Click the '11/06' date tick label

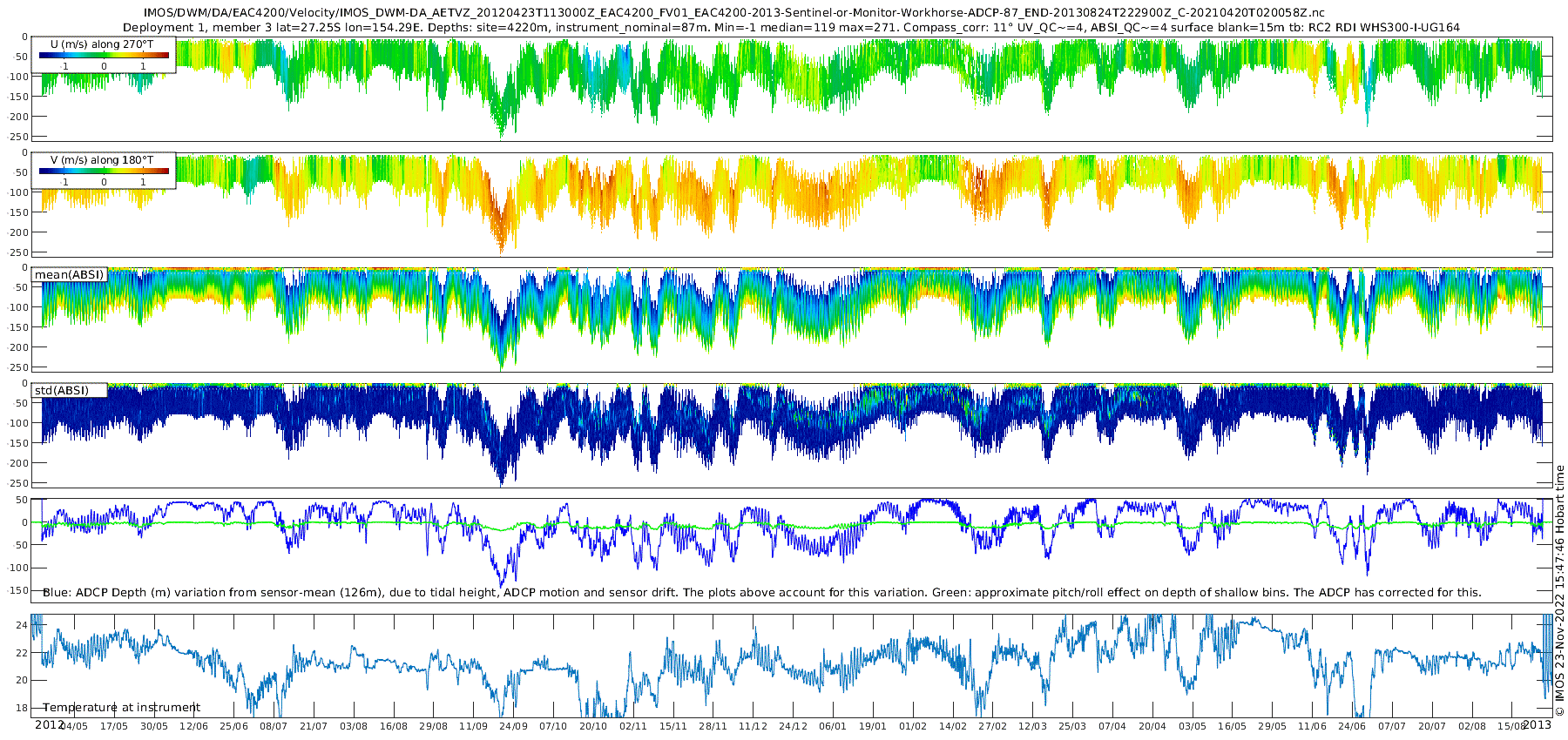click(x=1313, y=726)
